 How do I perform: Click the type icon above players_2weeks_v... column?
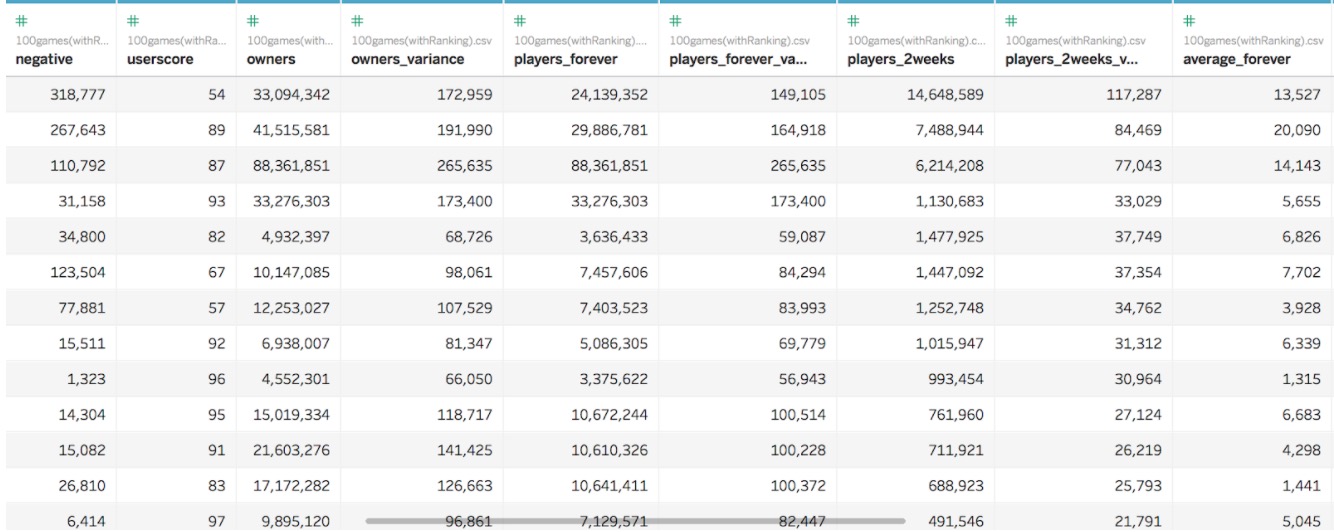[x=1012, y=21]
